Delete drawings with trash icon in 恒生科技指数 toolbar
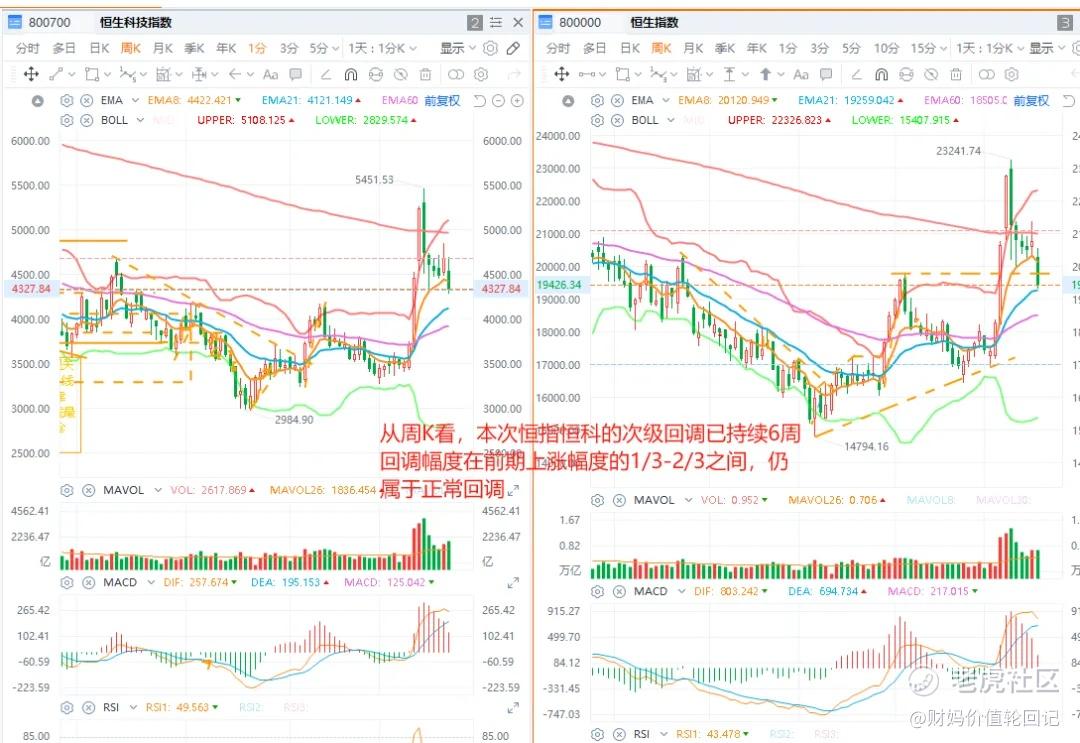Screen dimensions: 1080x743 point(426,74)
